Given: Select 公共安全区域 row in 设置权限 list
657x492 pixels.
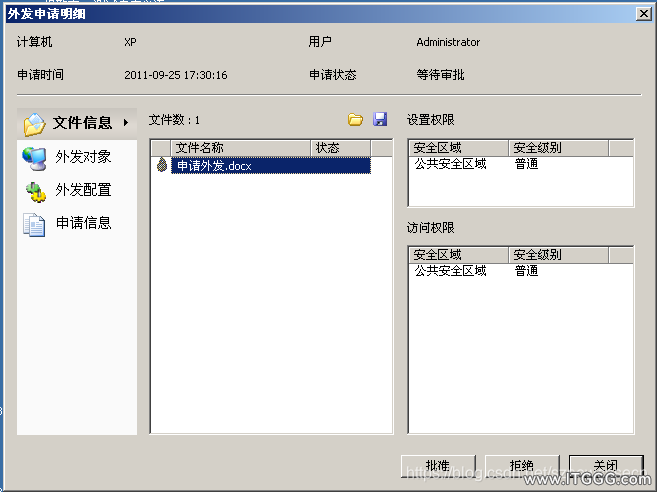Looking at the screenshot, I should (450, 164).
